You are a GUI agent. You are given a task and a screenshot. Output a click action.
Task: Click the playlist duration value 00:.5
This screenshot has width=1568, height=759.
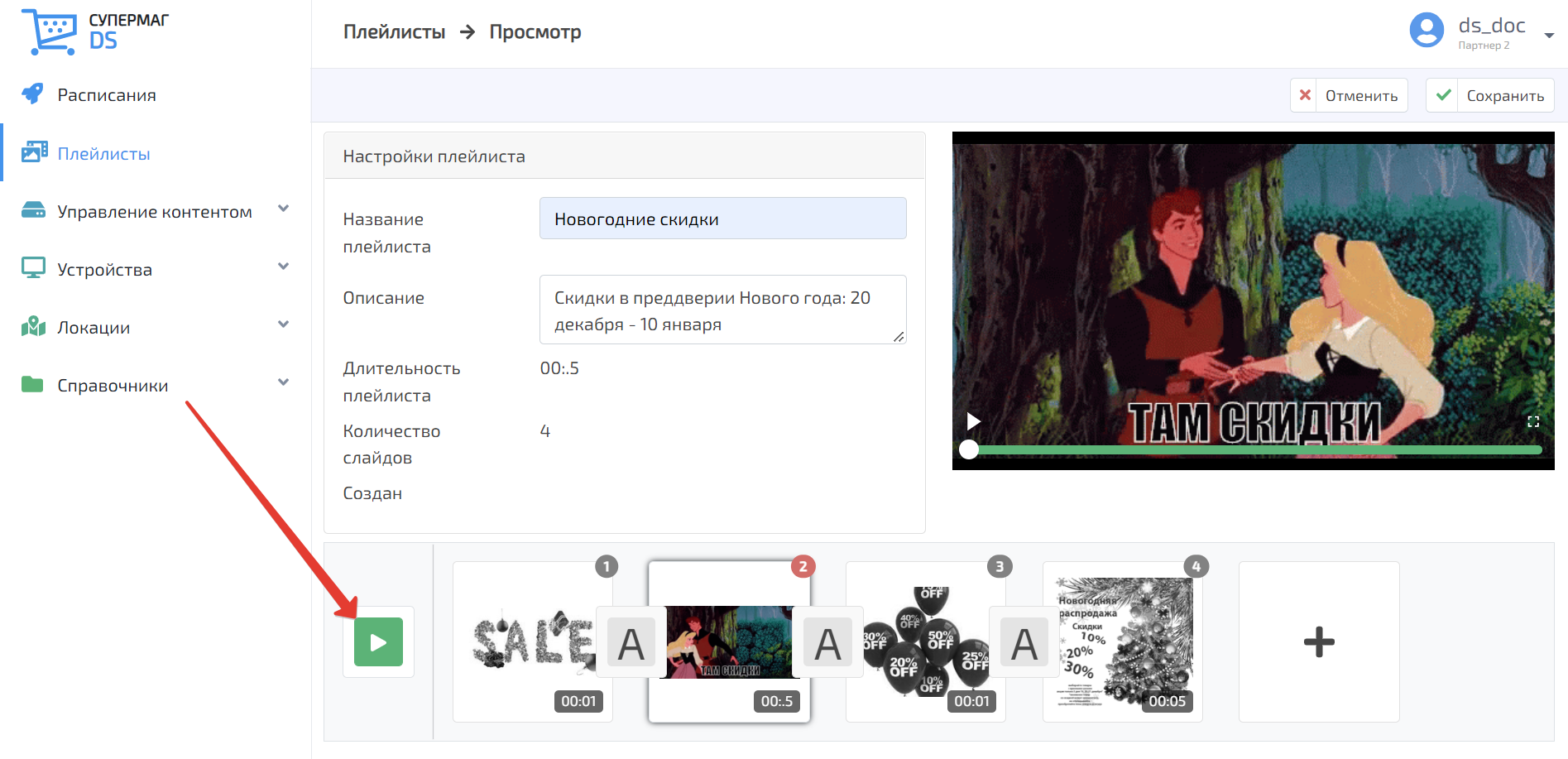(x=560, y=368)
